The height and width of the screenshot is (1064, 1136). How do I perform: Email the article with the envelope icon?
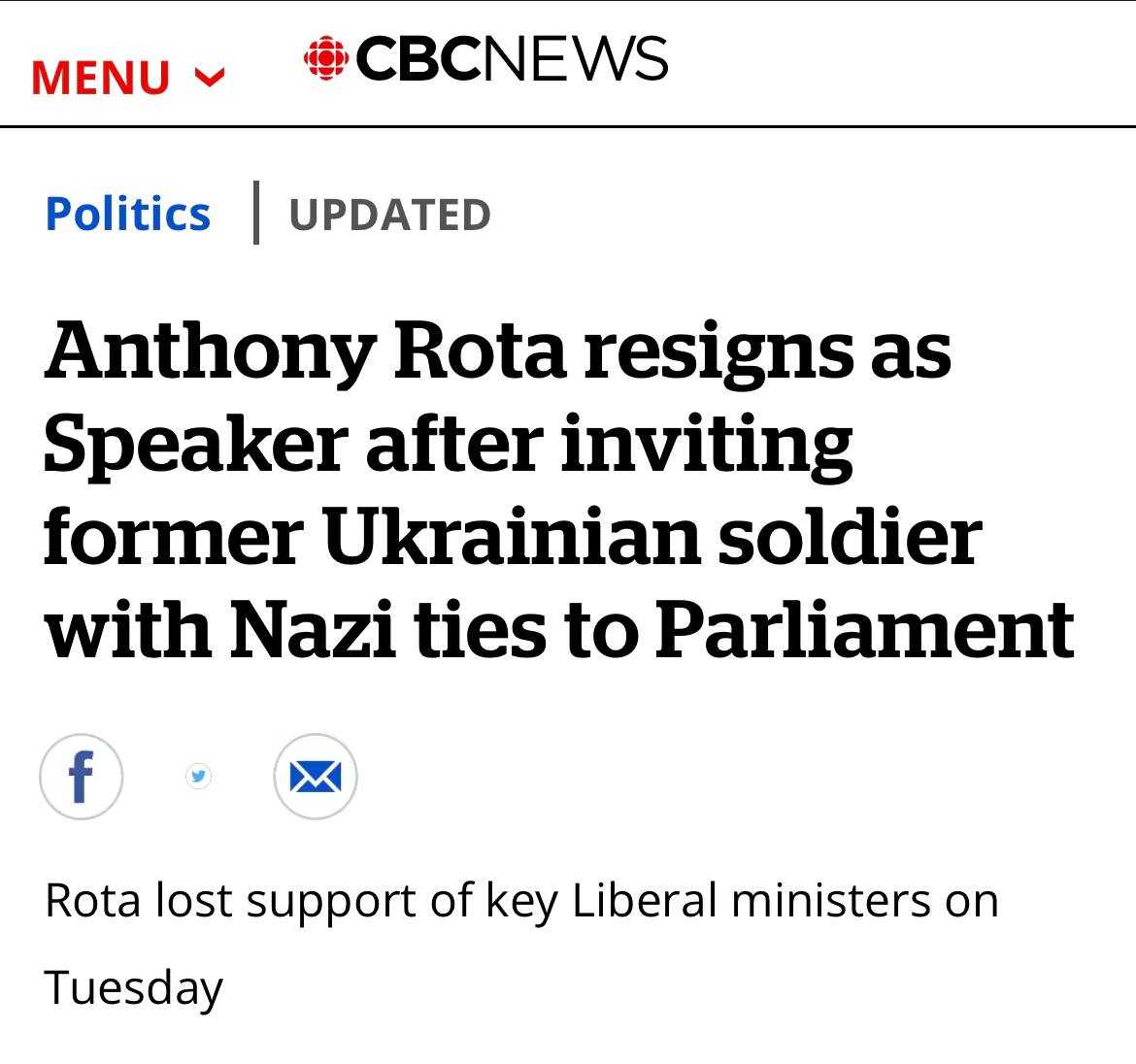coord(316,777)
